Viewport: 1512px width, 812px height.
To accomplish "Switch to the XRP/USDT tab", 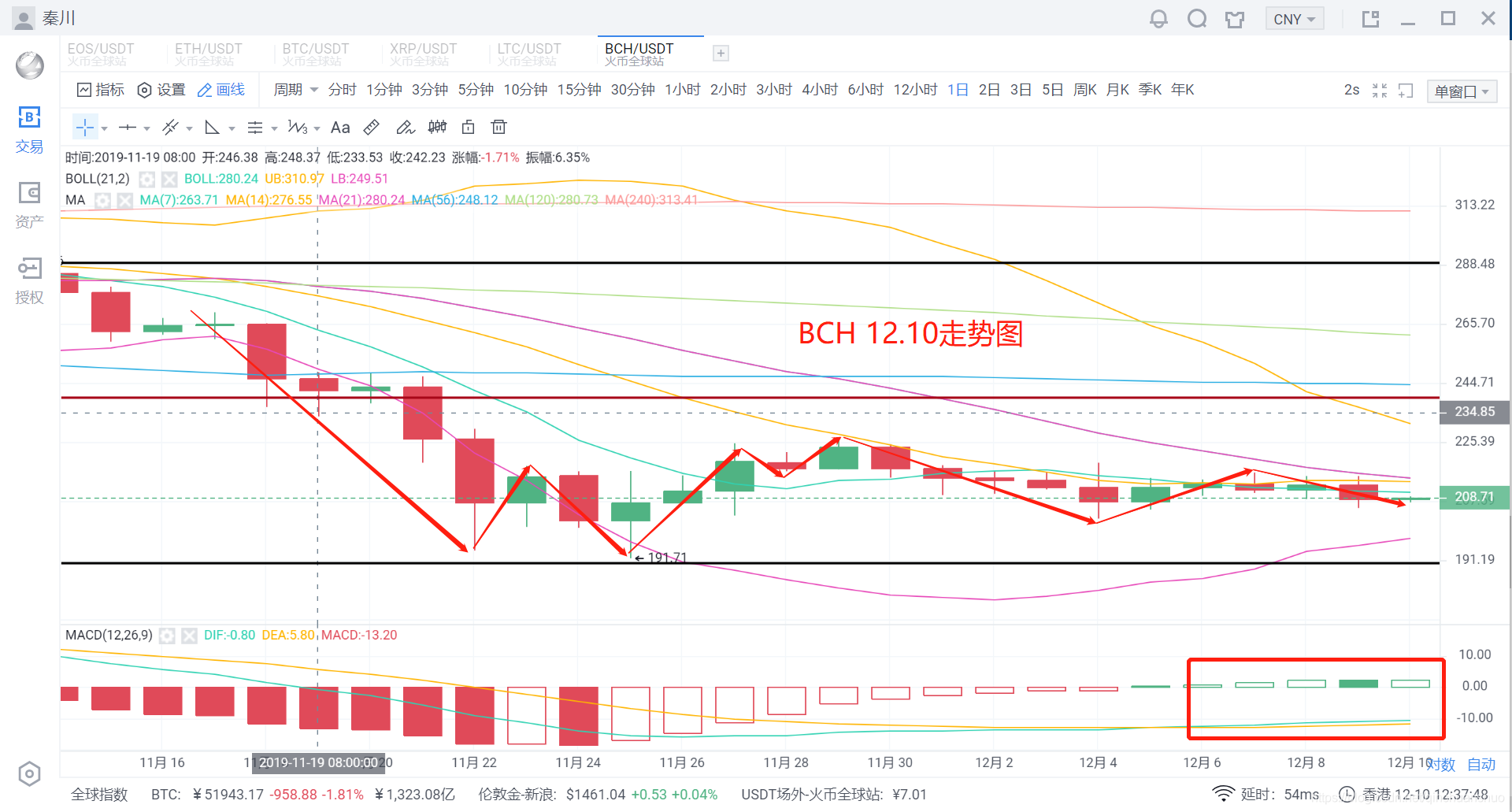I will [423, 54].
